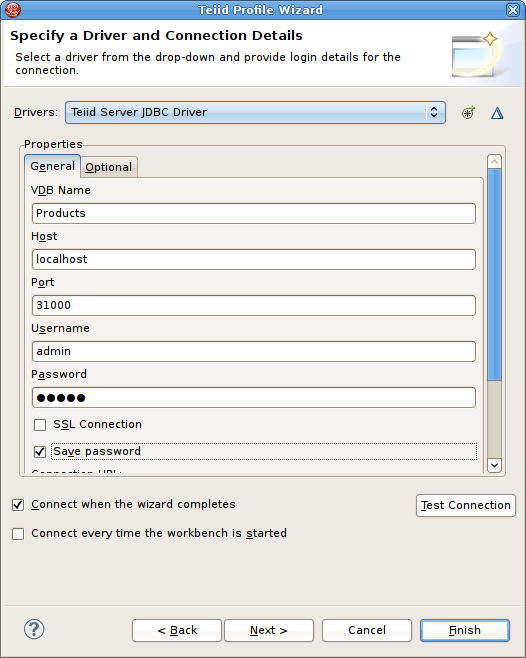Click the Username label text
526x658 pixels.
click(x=60, y=328)
